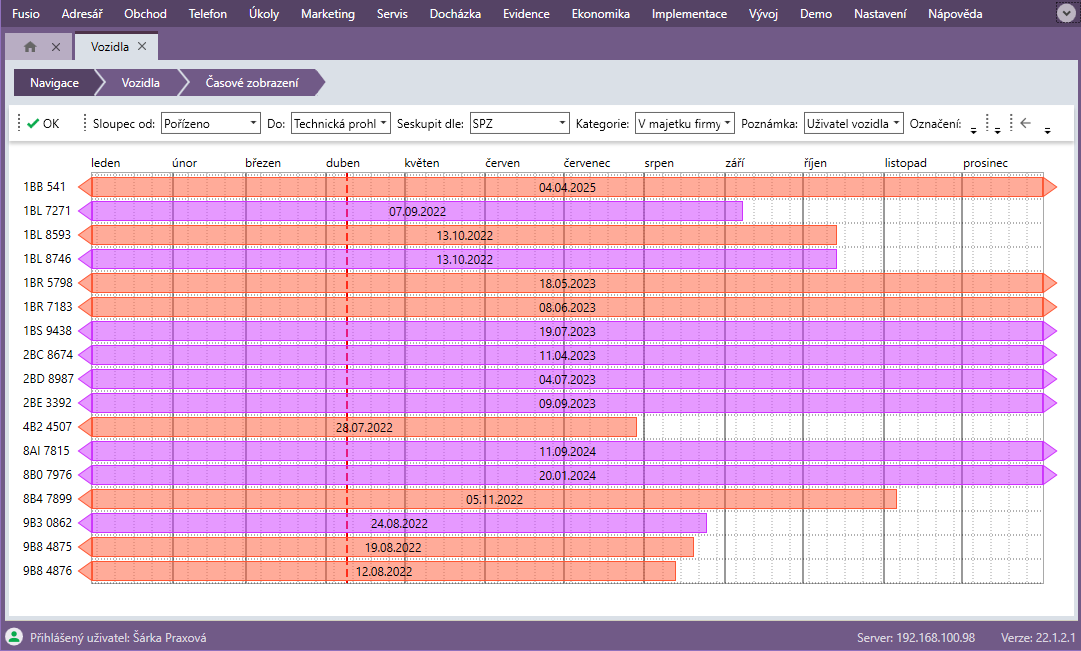The width and height of the screenshot is (1081, 651).
Task: Open the Ekonomika menu
Action: click(600, 14)
